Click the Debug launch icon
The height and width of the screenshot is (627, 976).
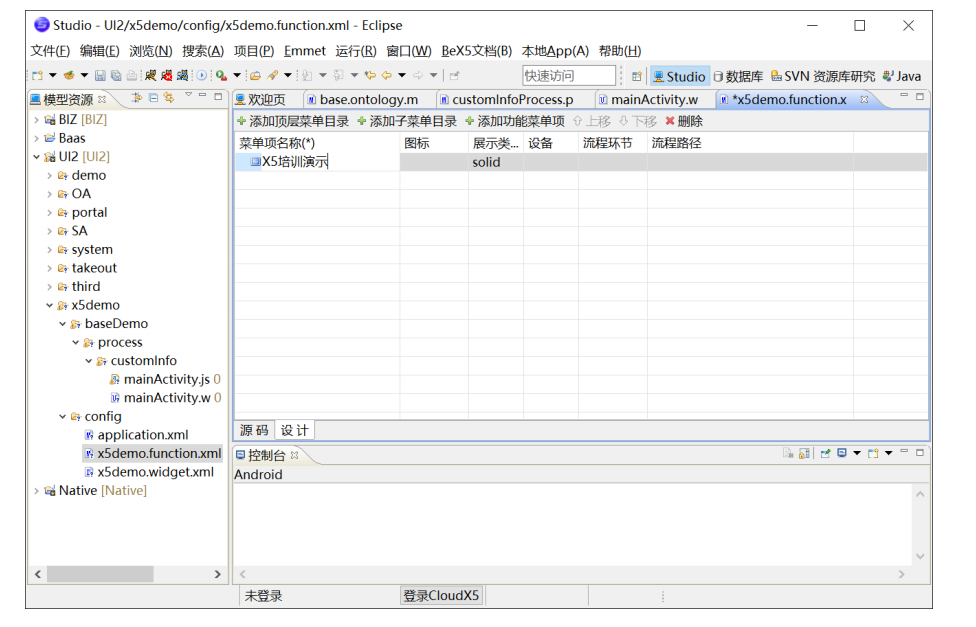203,74
